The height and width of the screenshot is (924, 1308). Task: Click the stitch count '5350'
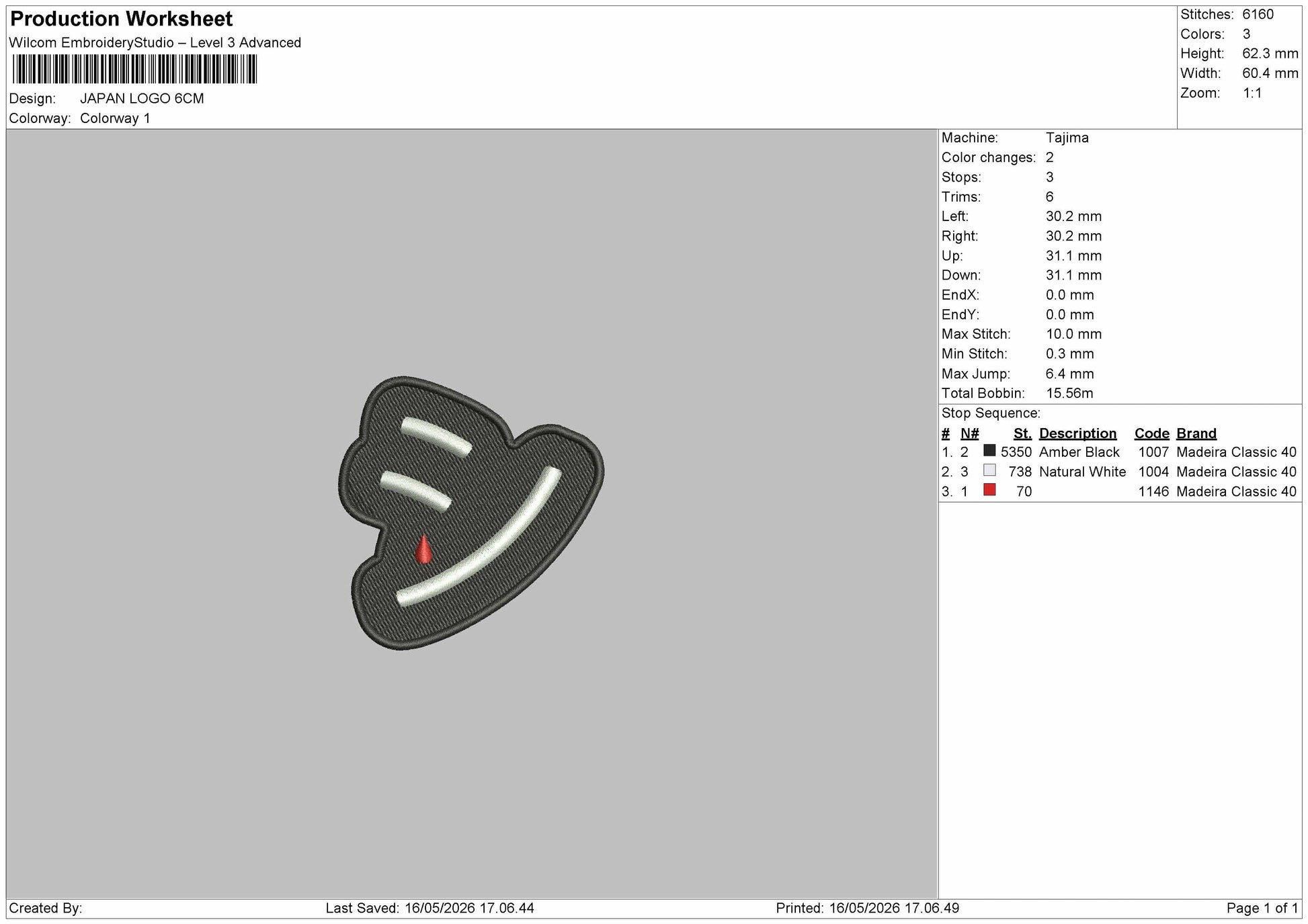coord(1016,452)
